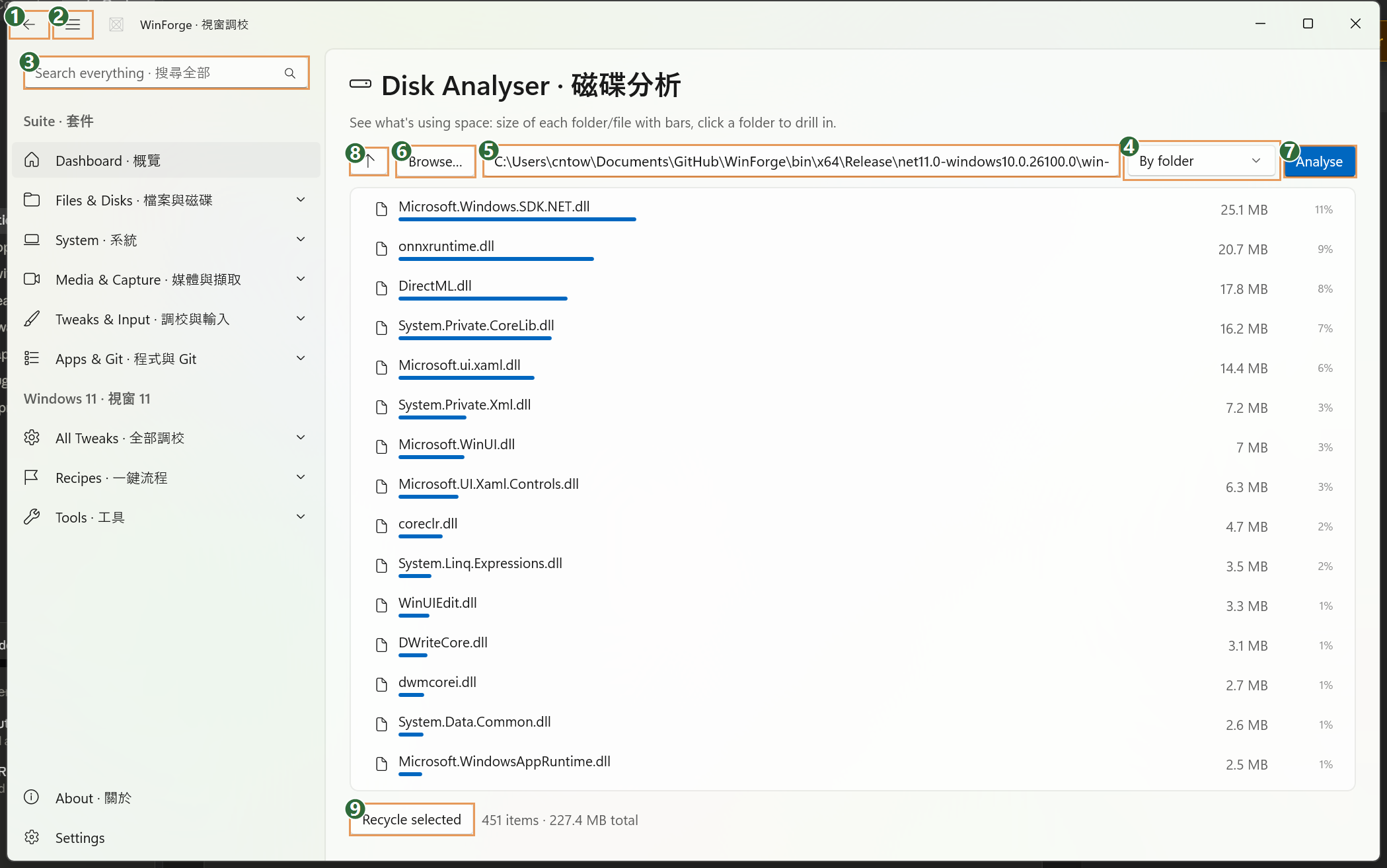Select coreclr.dll file row
The image size is (1387, 868).
coord(852,526)
